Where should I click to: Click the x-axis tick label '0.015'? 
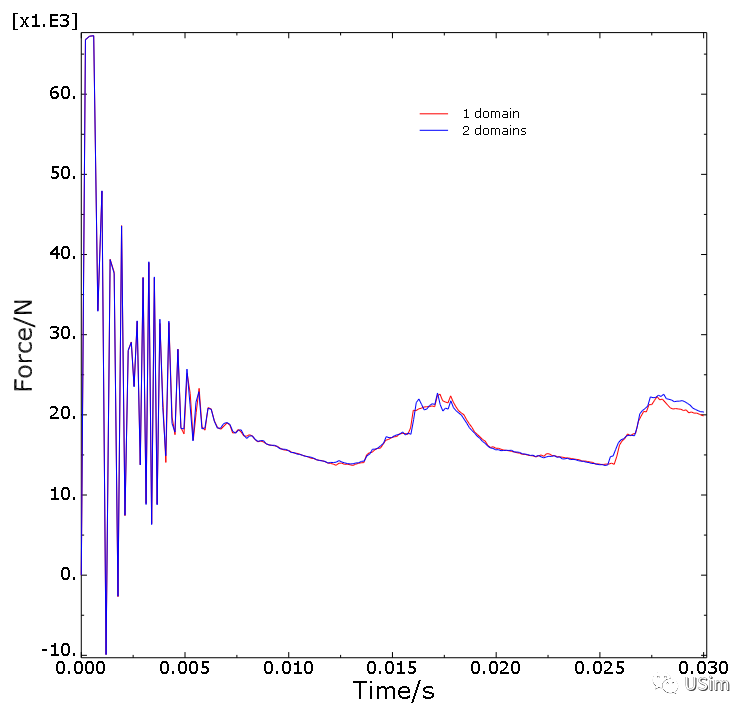(391, 668)
